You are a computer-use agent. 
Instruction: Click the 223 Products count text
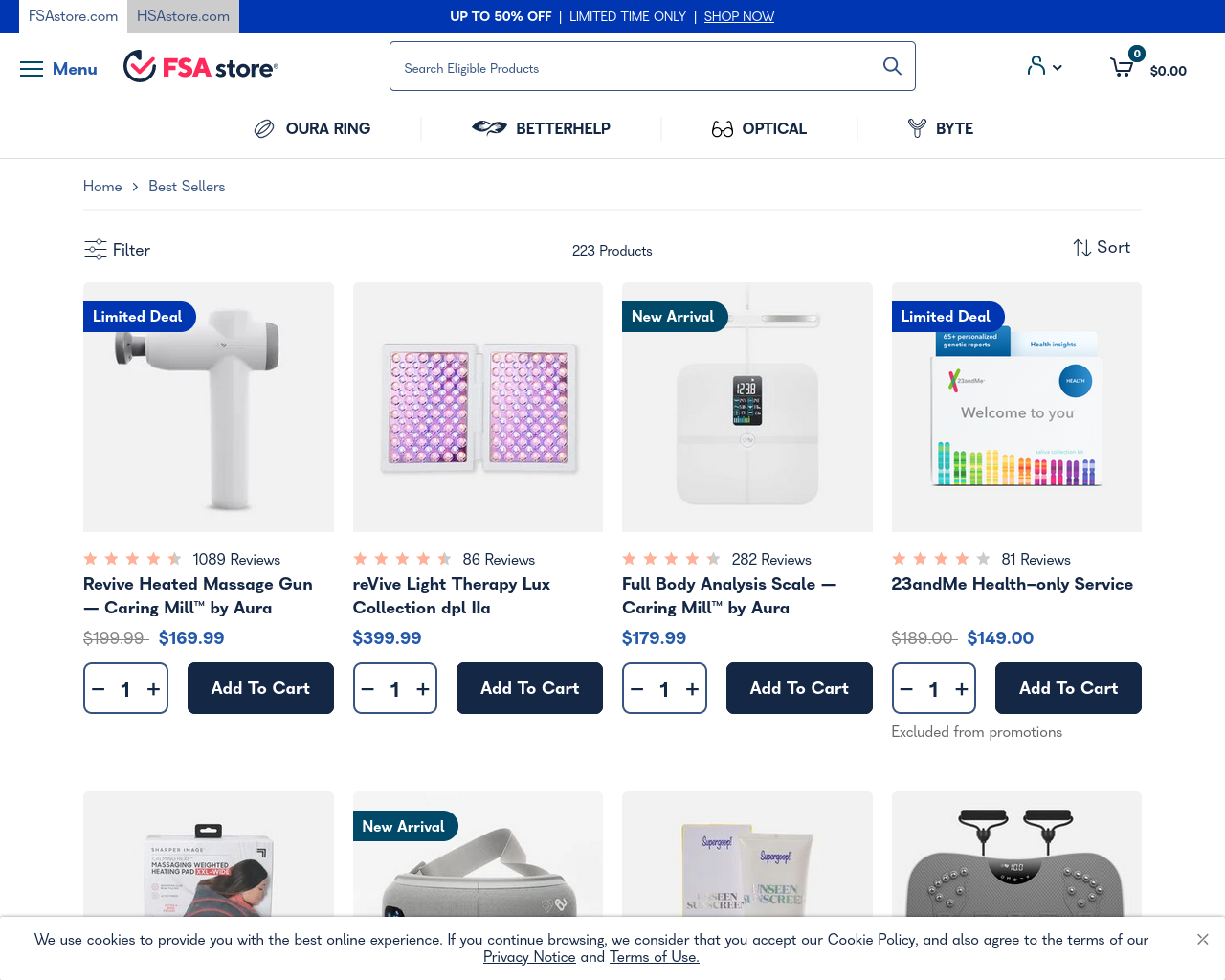(612, 250)
